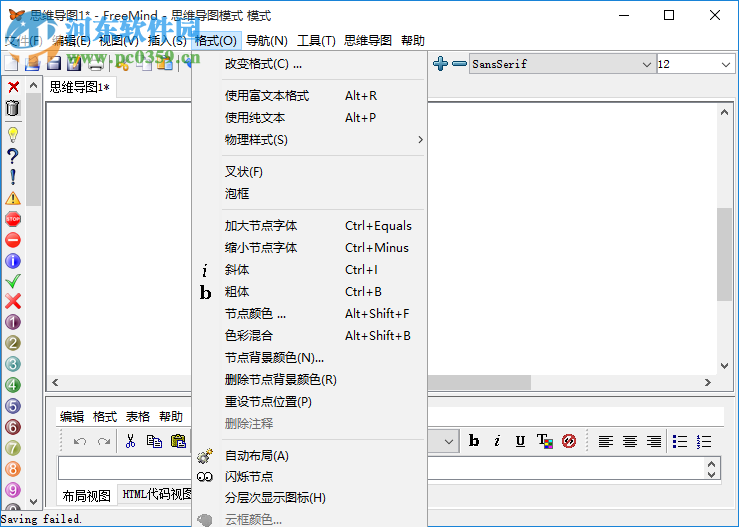Toggle bold button in note editor toolbar
The height and width of the screenshot is (527, 739).
click(474, 441)
